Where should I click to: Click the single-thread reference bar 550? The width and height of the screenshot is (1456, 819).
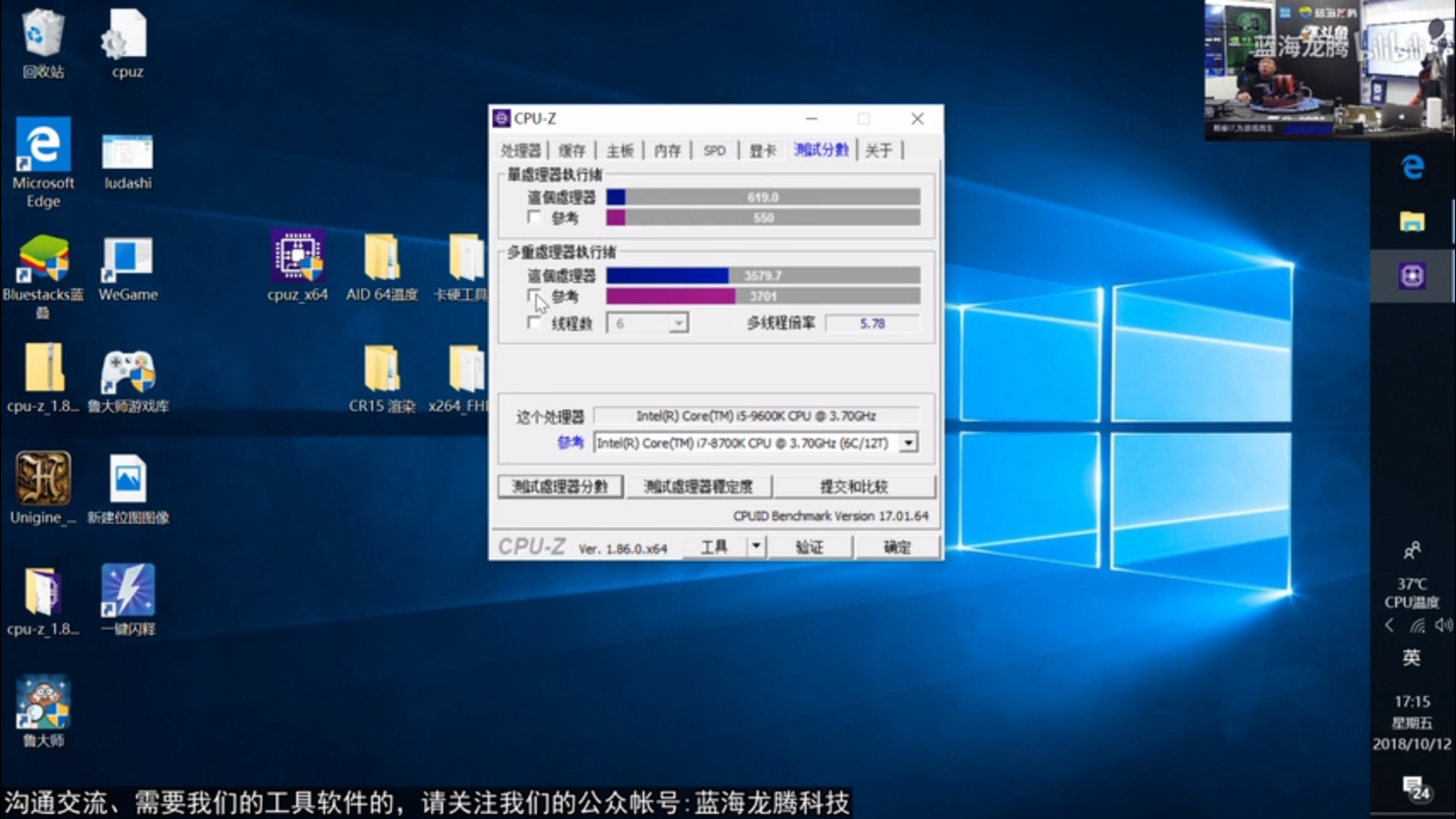pos(763,217)
